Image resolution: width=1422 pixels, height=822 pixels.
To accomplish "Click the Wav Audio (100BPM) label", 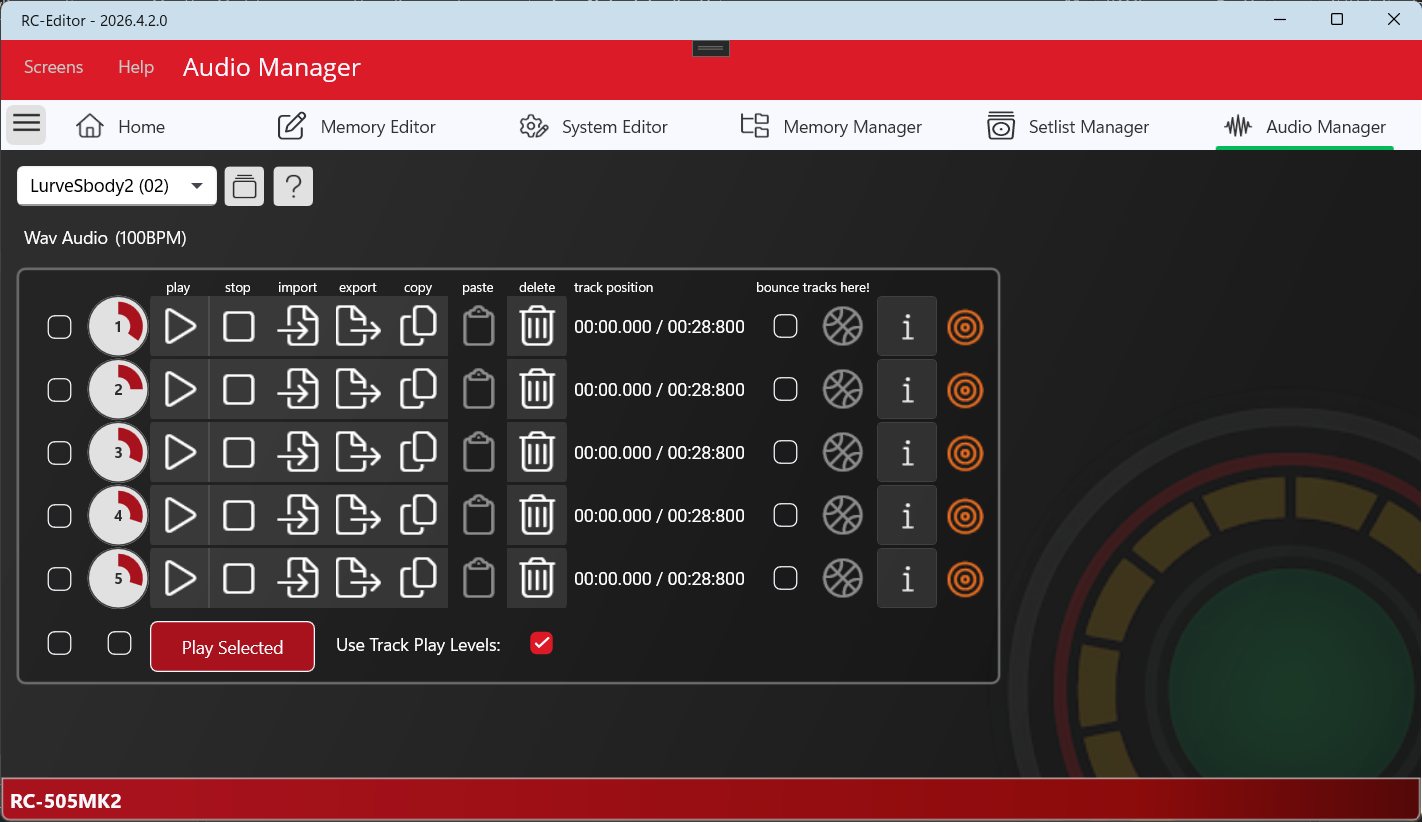I will (x=105, y=238).
